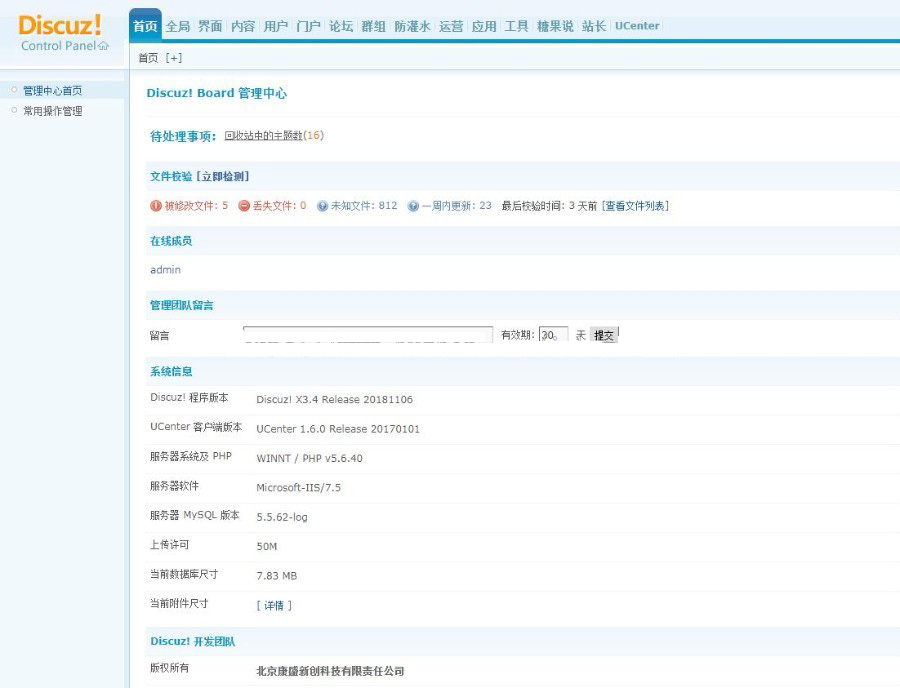The height and width of the screenshot is (688, 900).
Task: Click the red missing files icon
Action: 244,206
